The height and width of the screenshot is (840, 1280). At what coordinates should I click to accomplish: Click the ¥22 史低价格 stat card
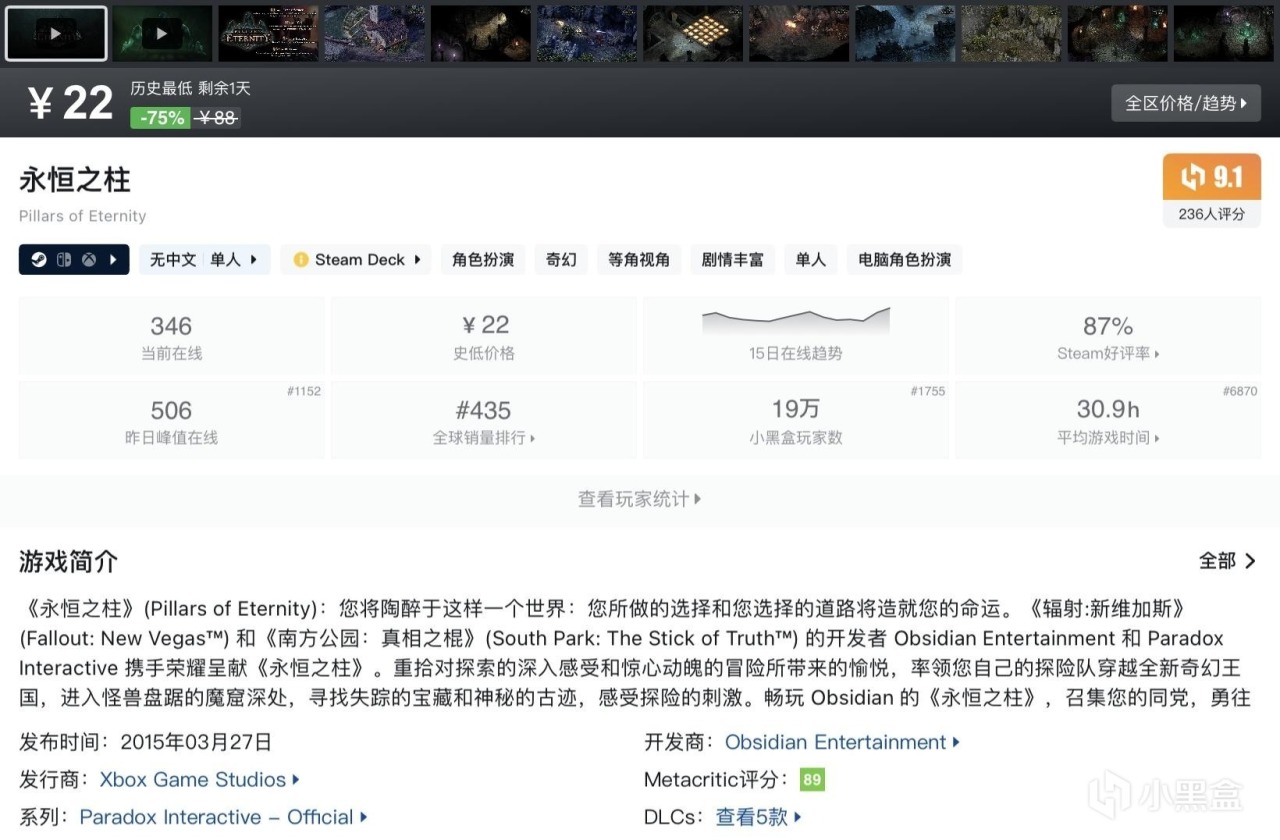[x=483, y=336]
